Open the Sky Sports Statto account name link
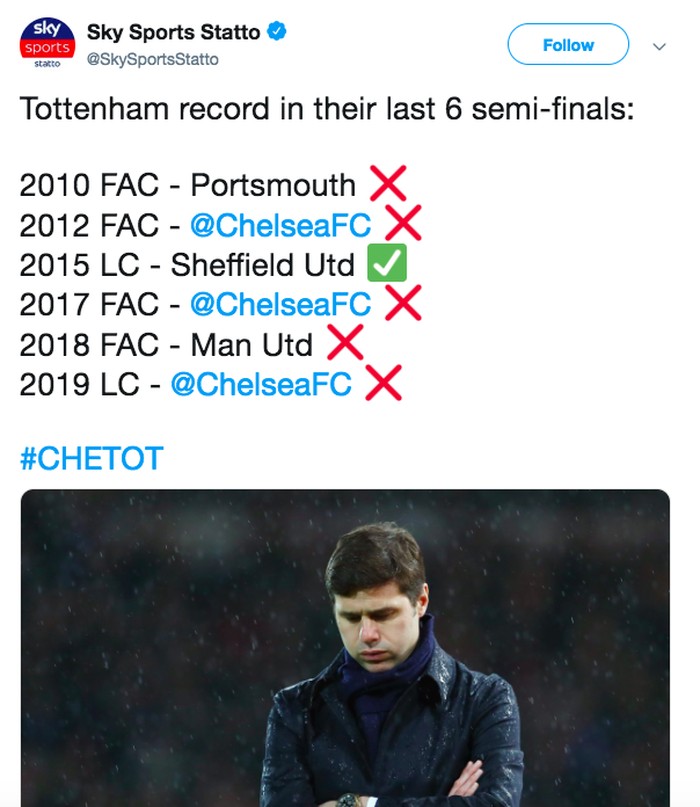The height and width of the screenshot is (807, 700). (x=173, y=32)
